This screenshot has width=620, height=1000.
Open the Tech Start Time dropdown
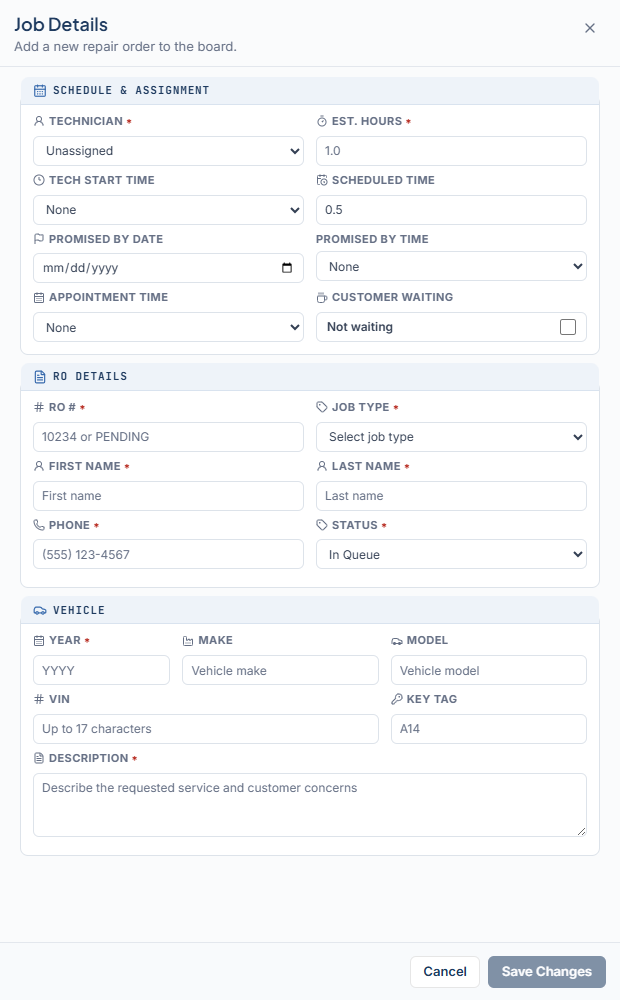(x=168, y=210)
